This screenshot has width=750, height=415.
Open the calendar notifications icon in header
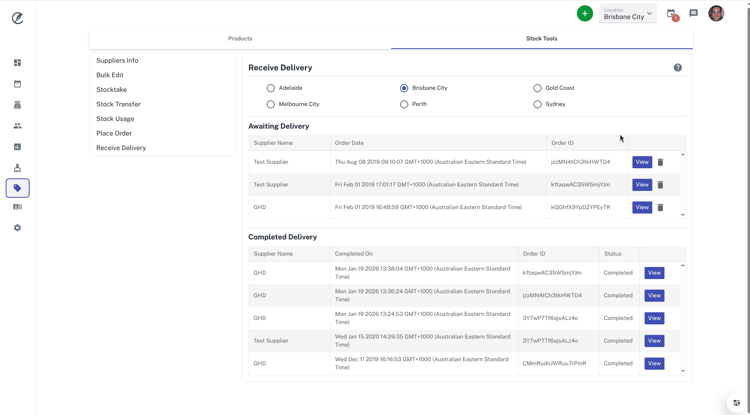coord(671,13)
